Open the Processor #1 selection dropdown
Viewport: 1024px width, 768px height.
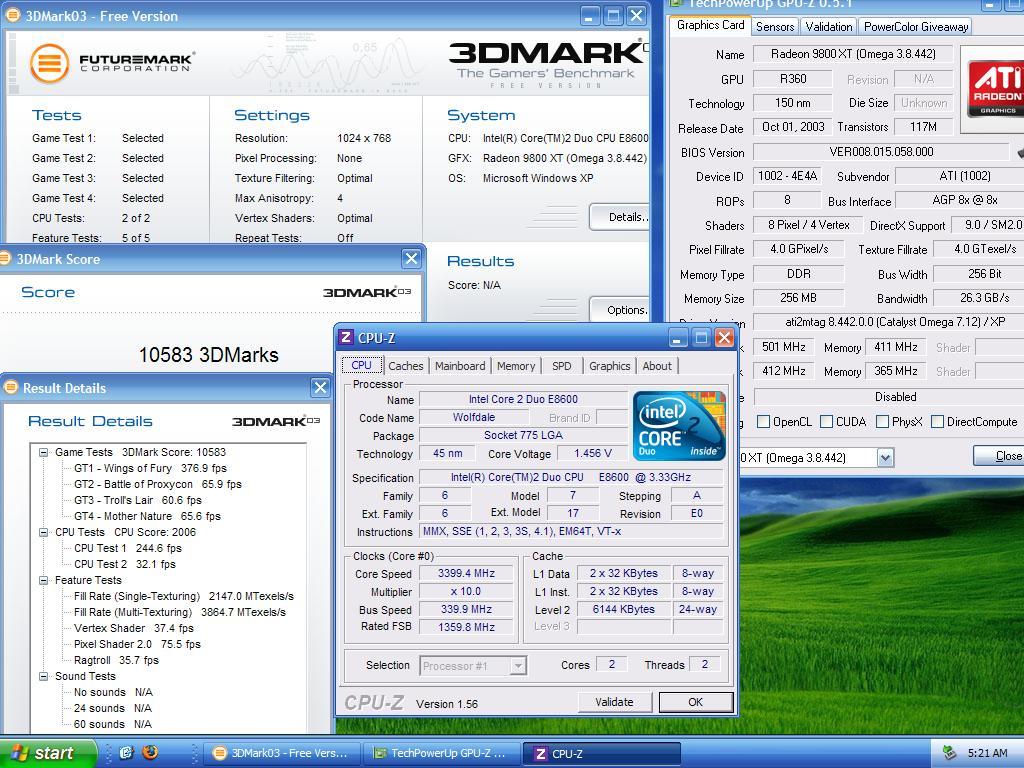coord(517,665)
